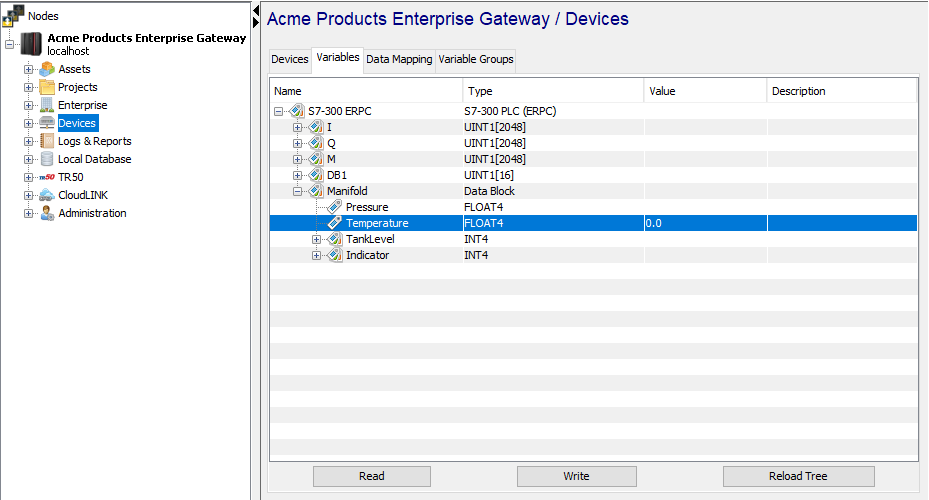The width and height of the screenshot is (929, 500).
Task: Select the Temperature value cell 0.0
Action: click(705, 223)
